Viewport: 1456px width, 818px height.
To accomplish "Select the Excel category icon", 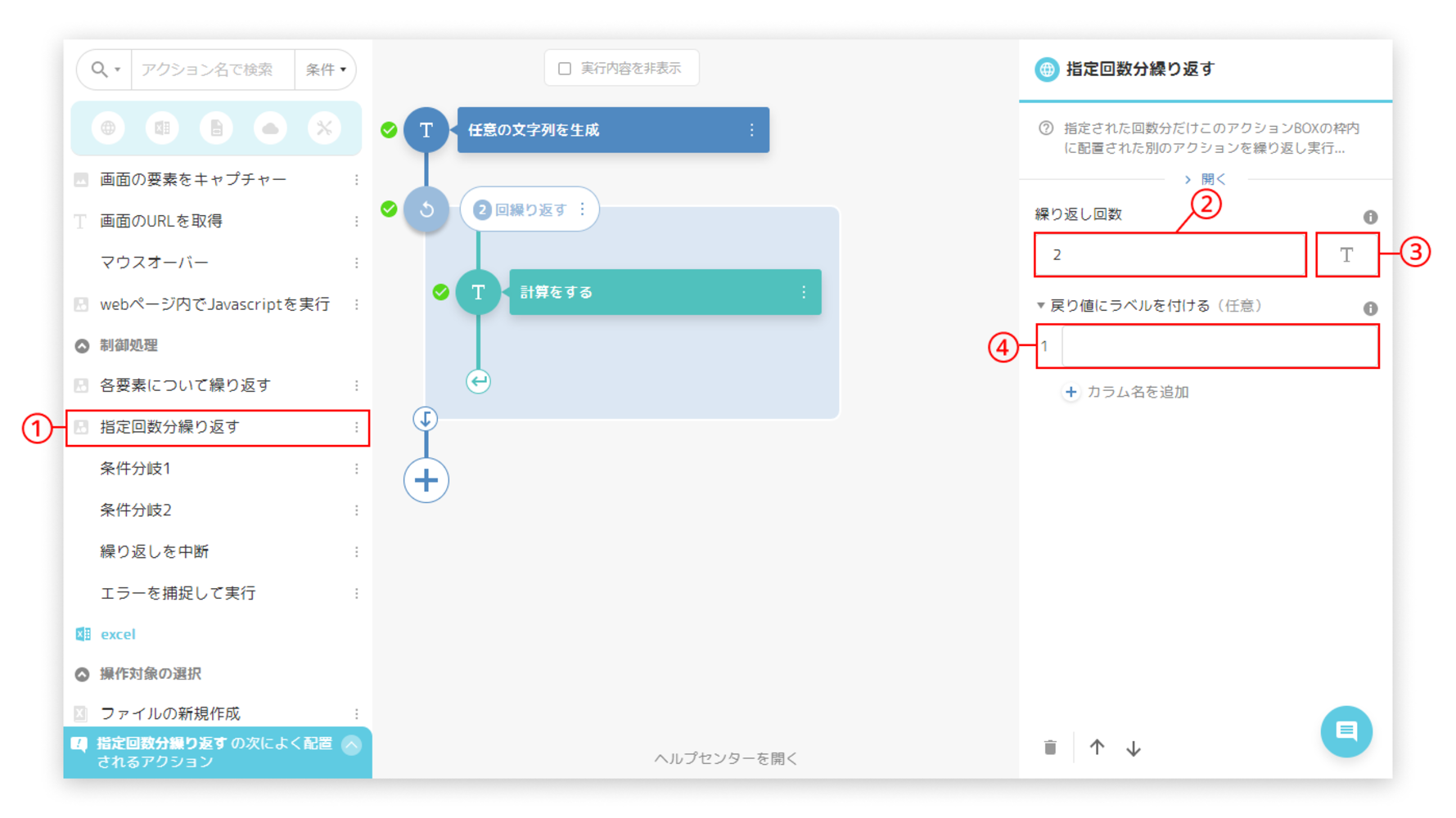I will [x=162, y=128].
